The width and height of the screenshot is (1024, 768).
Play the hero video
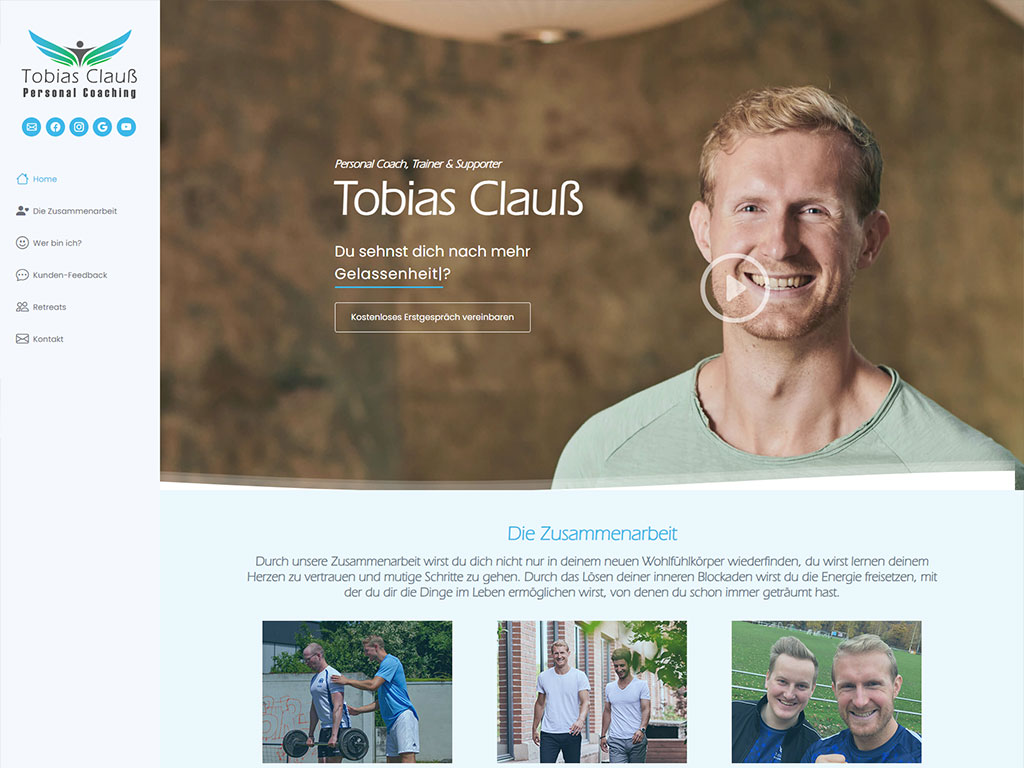(x=735, y=288)
